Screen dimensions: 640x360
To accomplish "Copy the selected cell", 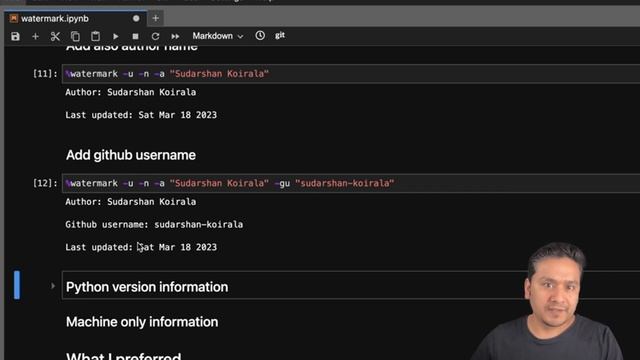I will [75, 36].
